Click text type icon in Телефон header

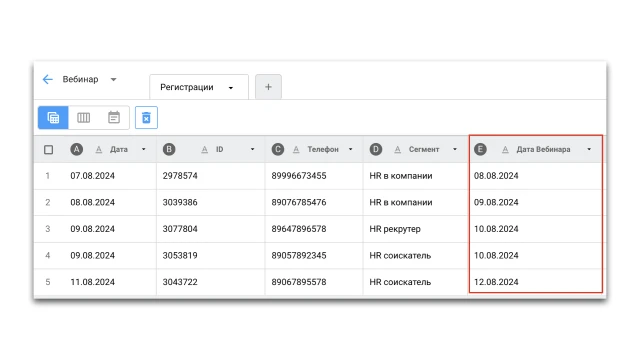click(x=296, y=149)
